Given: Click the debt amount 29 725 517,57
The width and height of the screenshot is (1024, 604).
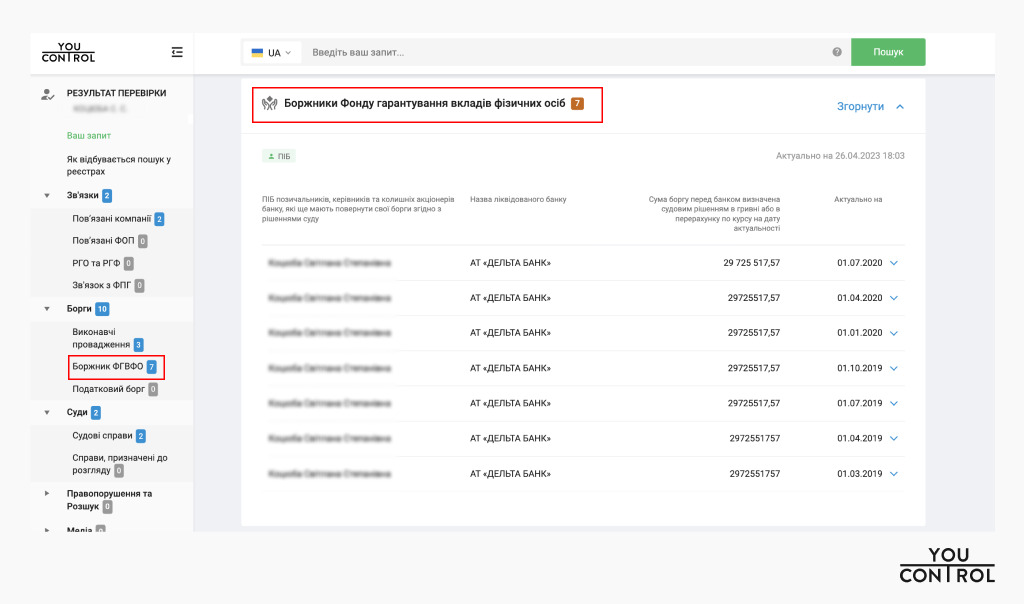Looking at the screenshot, I should [x=752, y=263].
